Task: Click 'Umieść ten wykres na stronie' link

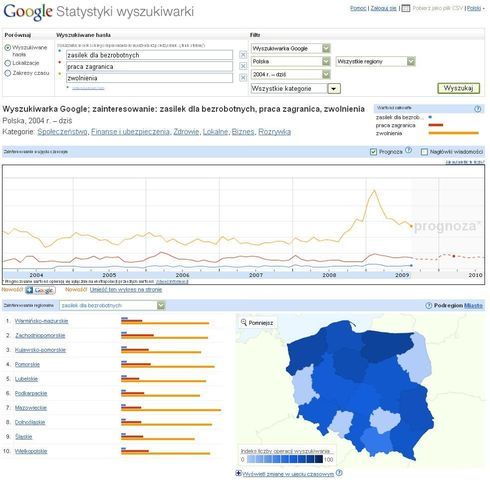Action: pyautogui.click(x=126, y=290)
